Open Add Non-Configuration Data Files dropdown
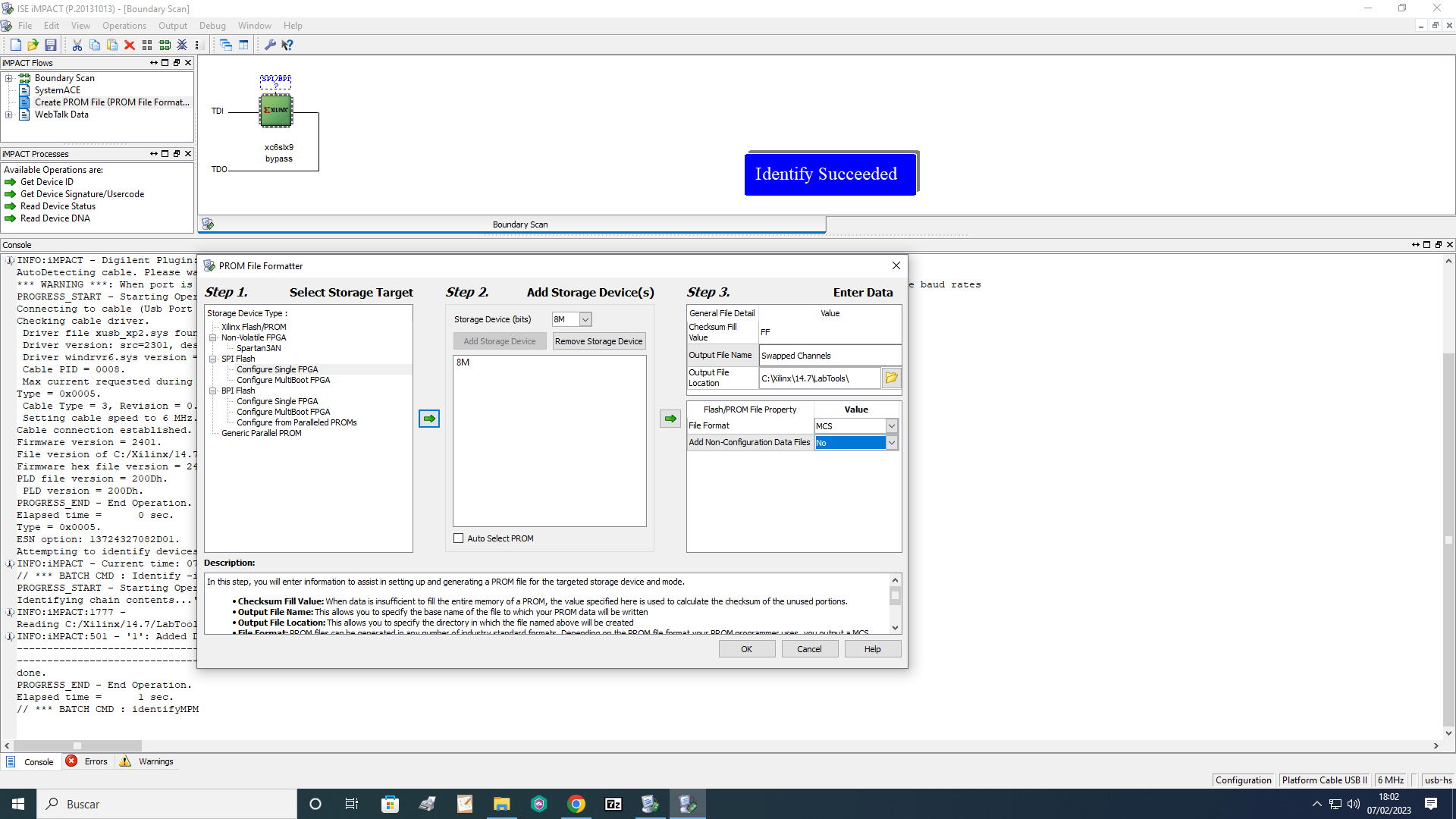Viewport: 1456px width, 819px height. 892,443
